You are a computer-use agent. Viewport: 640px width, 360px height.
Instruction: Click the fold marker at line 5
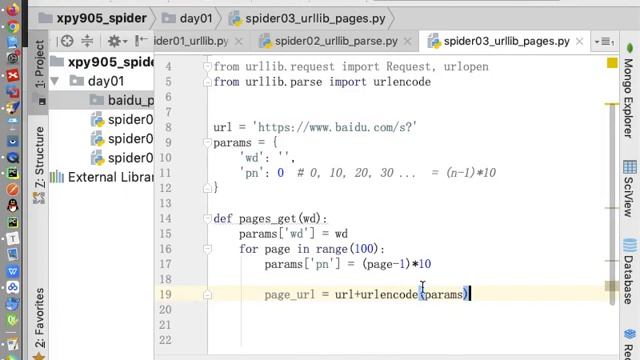[207, 82]
